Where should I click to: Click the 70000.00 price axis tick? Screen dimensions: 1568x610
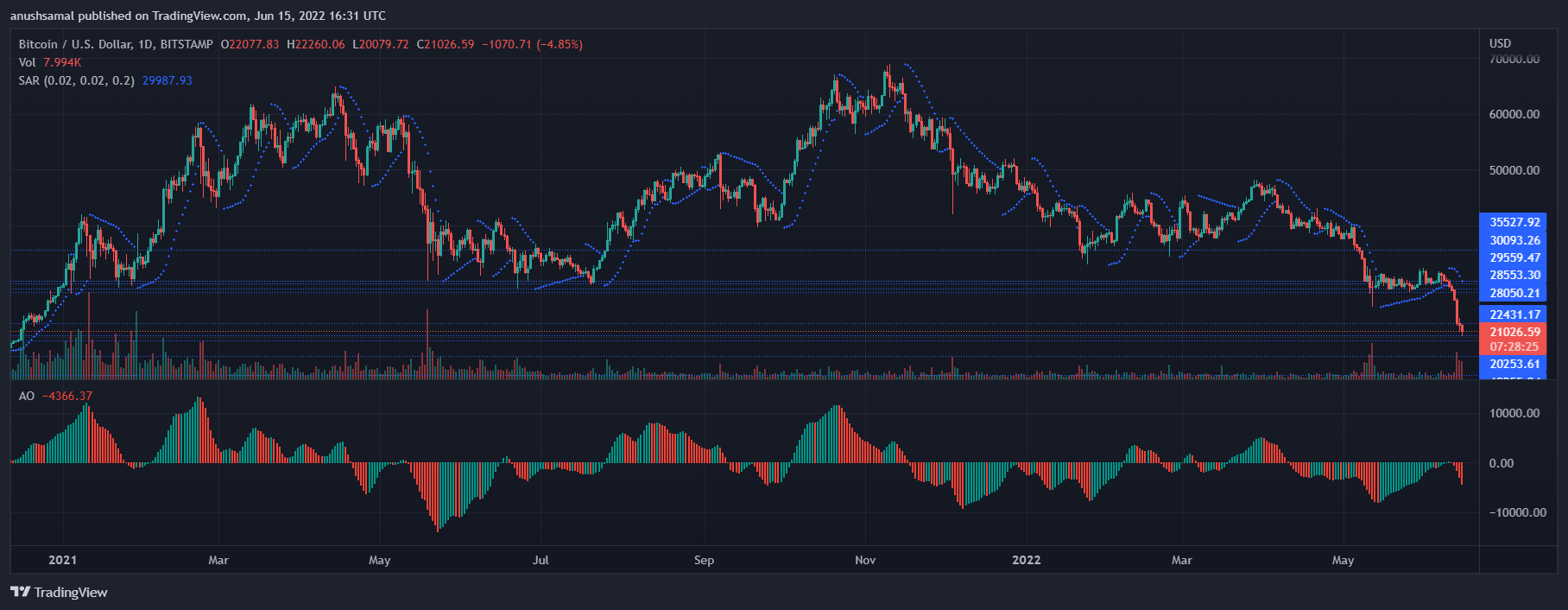[1514, 59]
